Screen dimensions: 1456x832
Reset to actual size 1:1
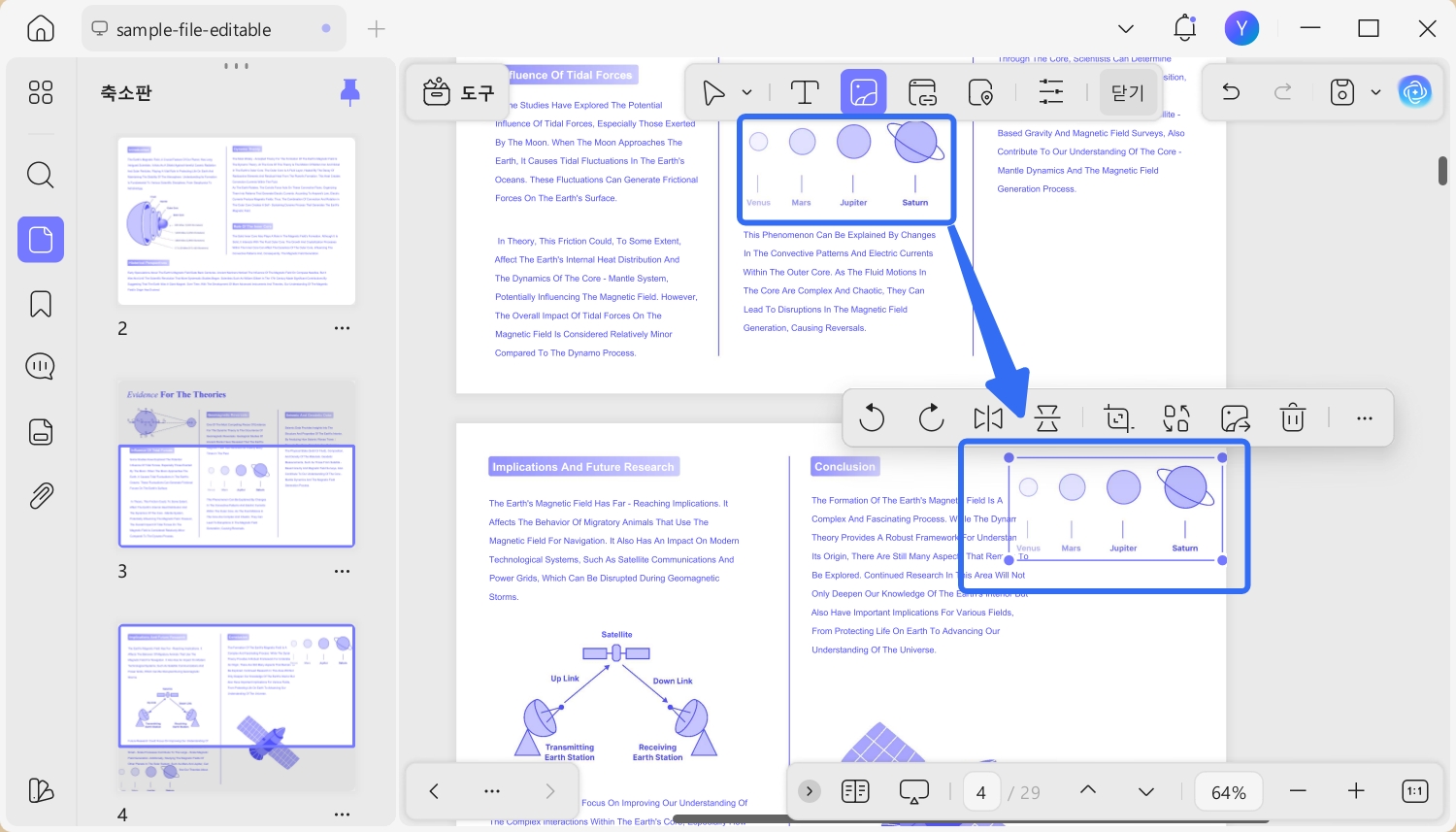click(x=1415, y=791)
